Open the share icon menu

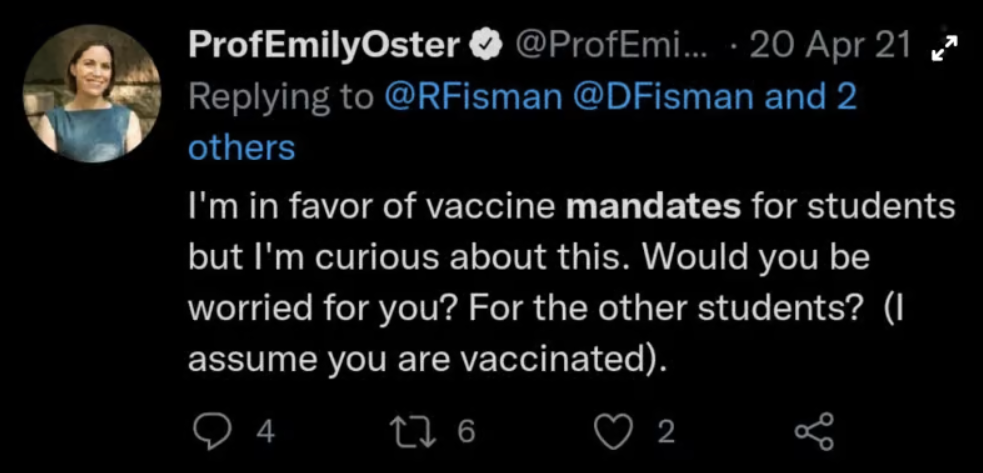812,432
